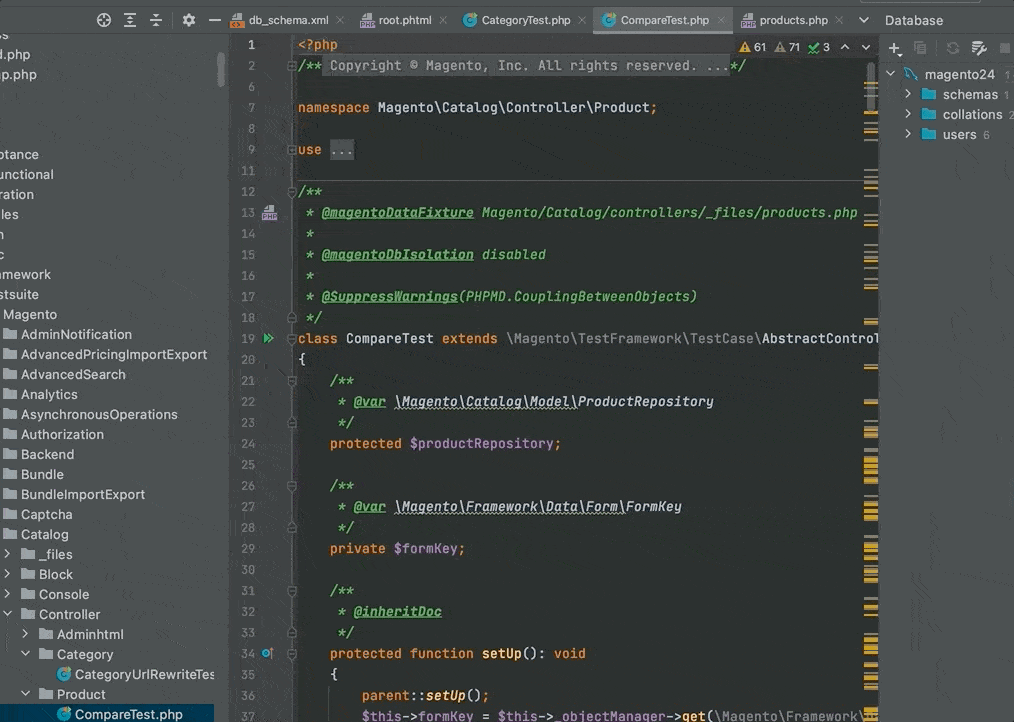Toggle fold marker on class line 19
Image resolution: width=1014 pixels, height=722 pixels.
tap(291, 339)
